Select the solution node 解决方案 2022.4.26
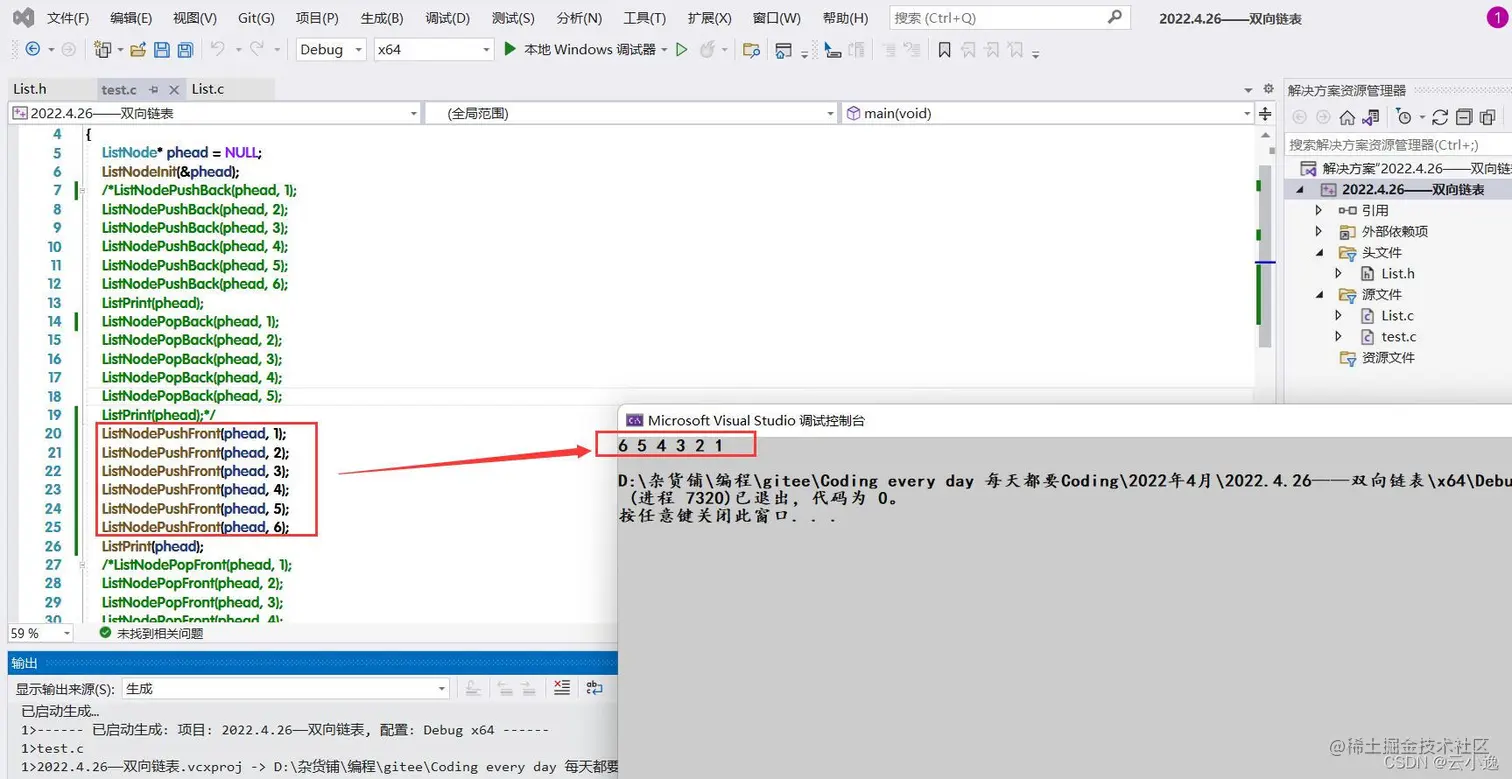Viewport: 1512px width, 779px height. point(1405,168)
